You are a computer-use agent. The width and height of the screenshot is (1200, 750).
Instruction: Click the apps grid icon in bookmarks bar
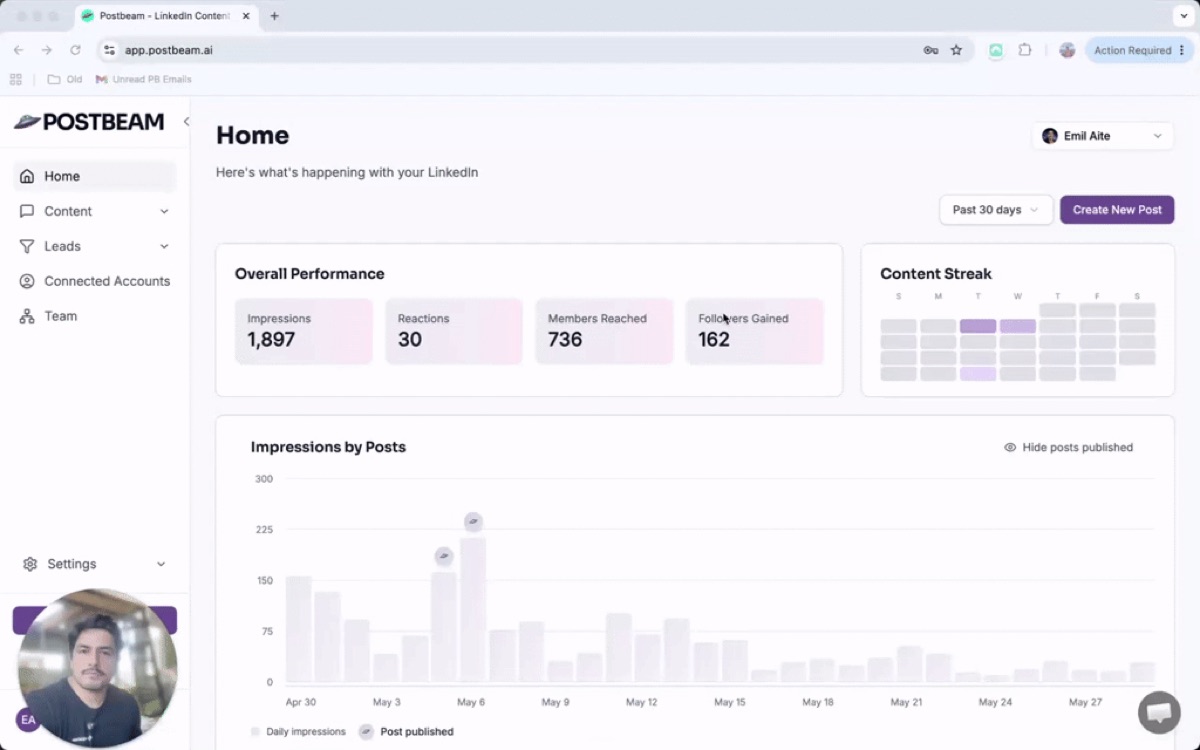tap(16, 79)
